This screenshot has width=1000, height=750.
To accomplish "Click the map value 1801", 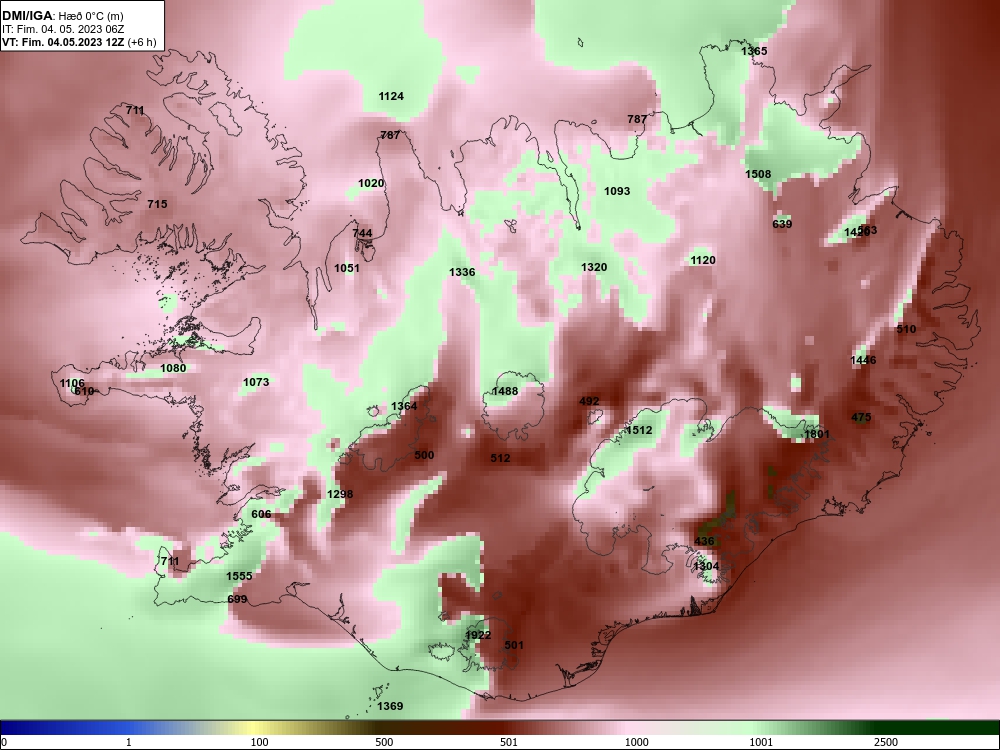I will 817,434.
